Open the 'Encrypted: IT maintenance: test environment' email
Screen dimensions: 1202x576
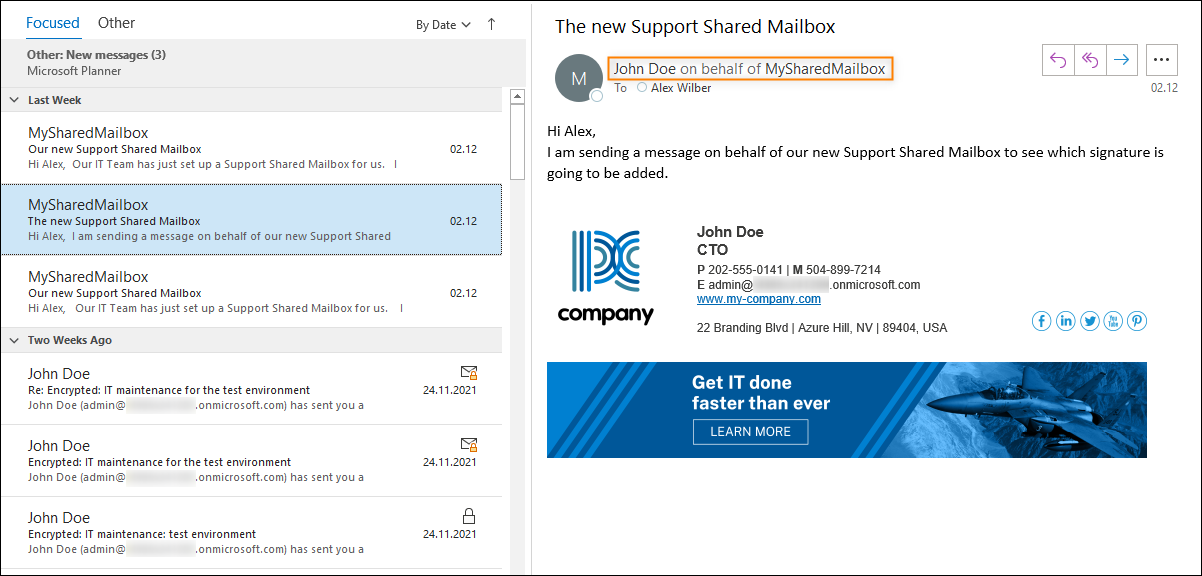click(x=251, y=533)
